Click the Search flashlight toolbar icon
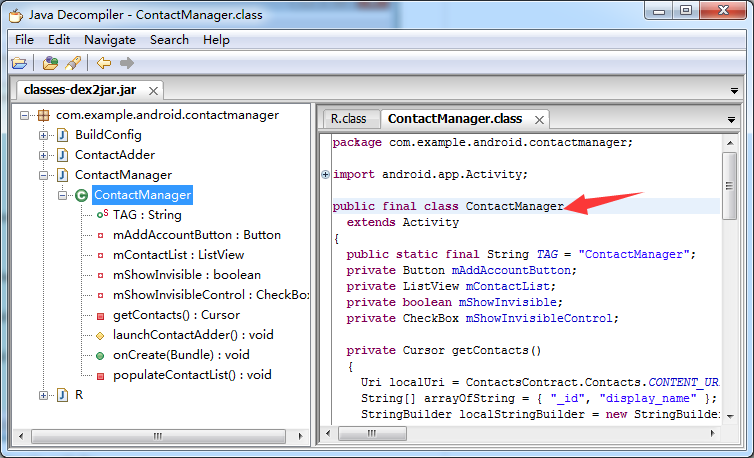The width and height of the screenshot is (754, 458). [x=73, y=63]
